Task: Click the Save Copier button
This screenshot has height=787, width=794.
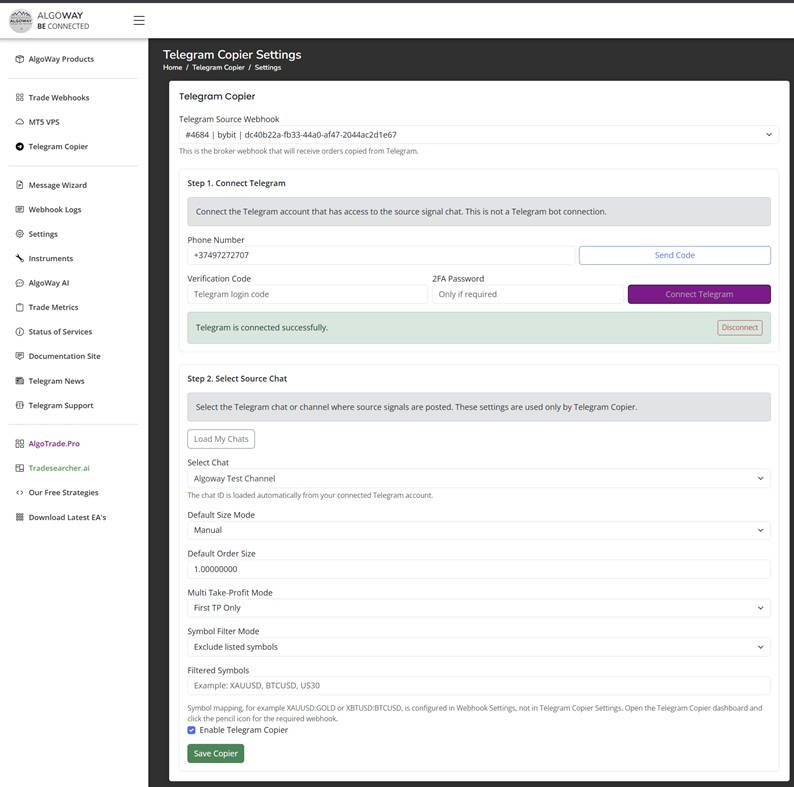Action: click(x=215, y=753)
